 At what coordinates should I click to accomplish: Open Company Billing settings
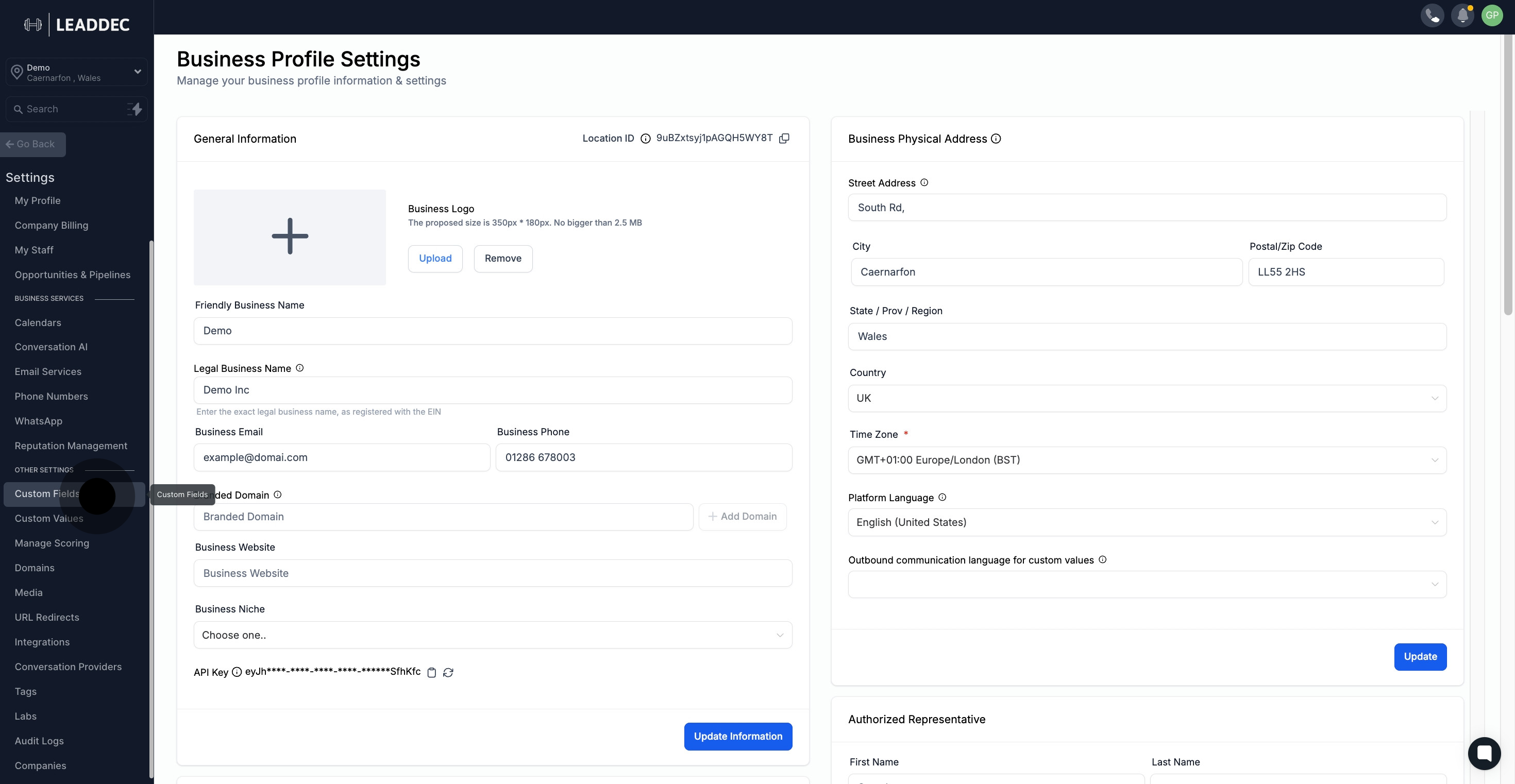pos(51,226)
